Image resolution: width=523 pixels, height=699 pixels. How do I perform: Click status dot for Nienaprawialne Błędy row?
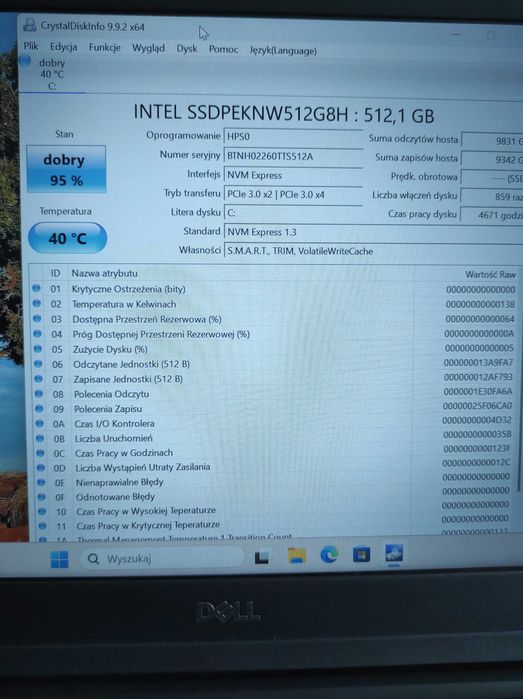point(41,482)
